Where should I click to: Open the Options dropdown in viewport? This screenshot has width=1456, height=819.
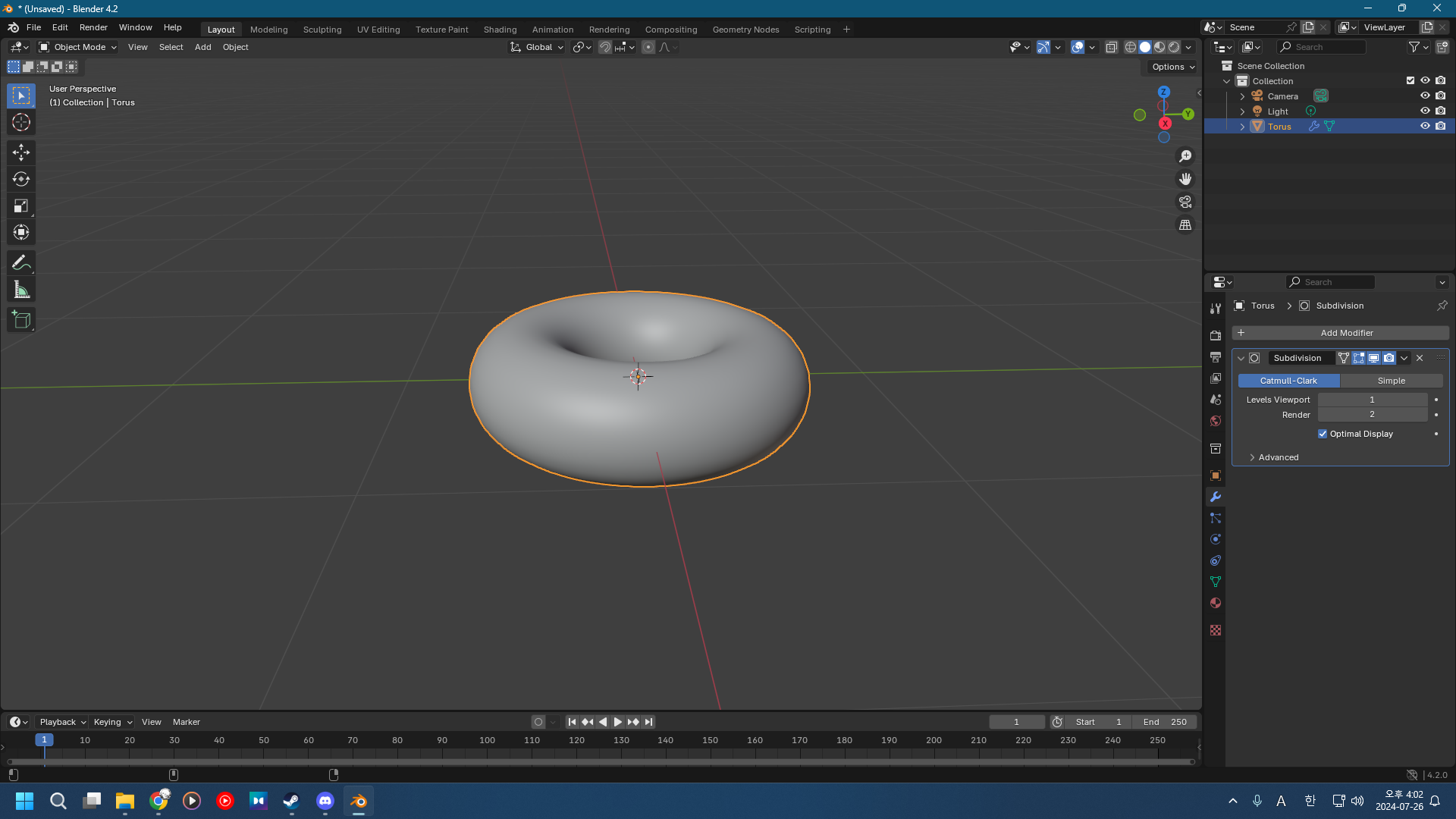pos(1172,67)
